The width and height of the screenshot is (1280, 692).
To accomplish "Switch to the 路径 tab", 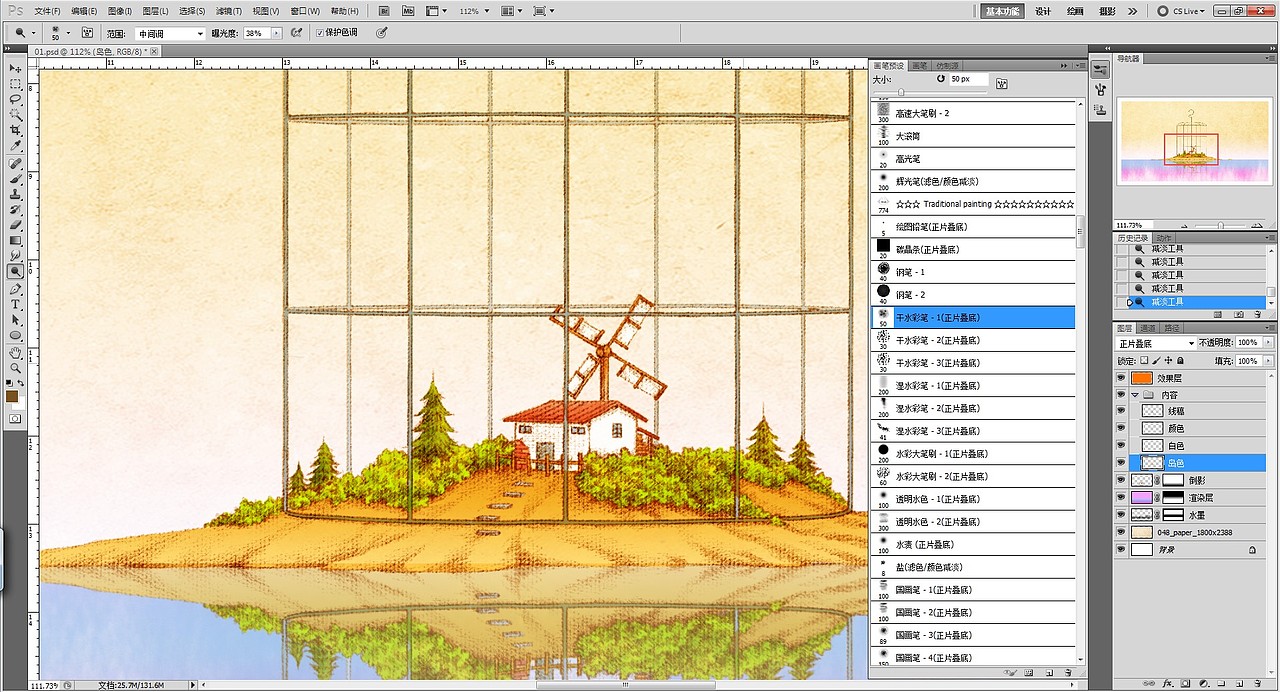I will click(1172, 328).
